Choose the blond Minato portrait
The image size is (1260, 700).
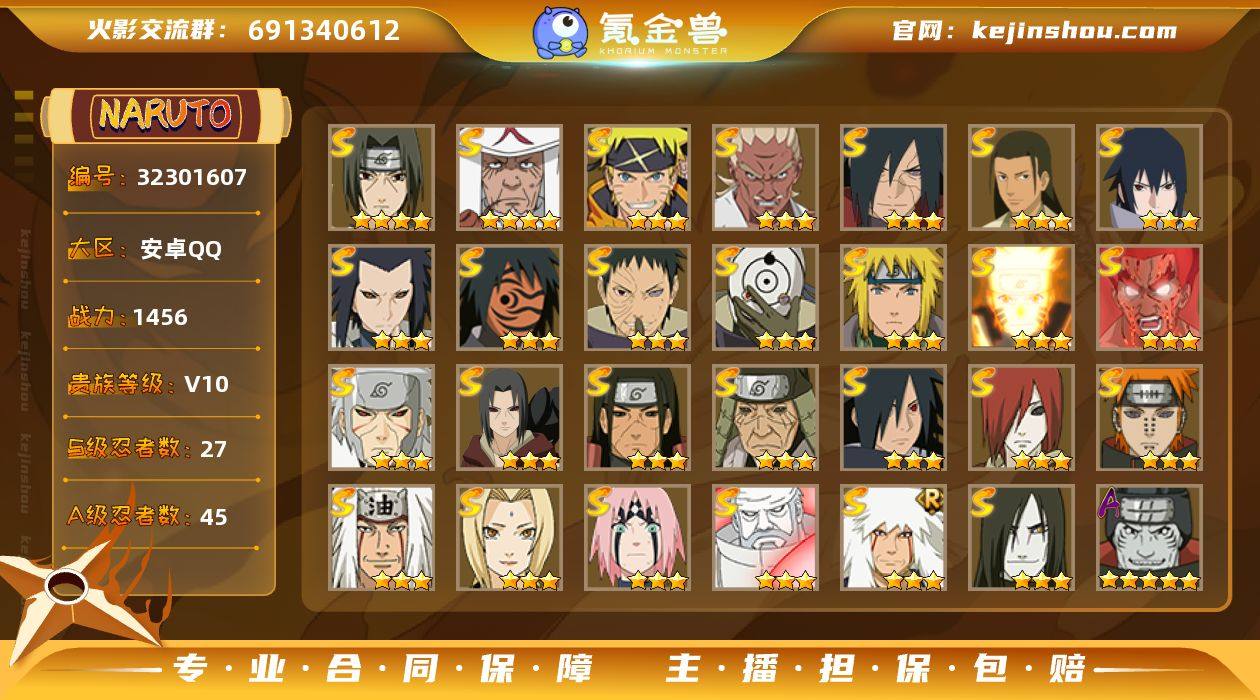point(893,298)
